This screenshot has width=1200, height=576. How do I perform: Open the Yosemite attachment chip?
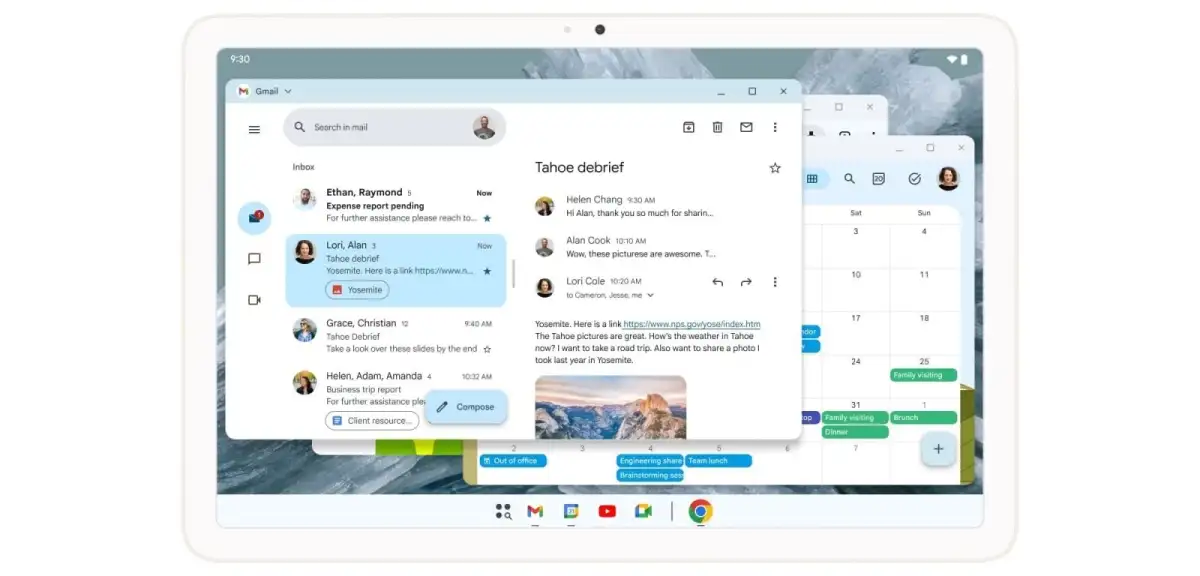pyautogui.click(x=357, y=290)
